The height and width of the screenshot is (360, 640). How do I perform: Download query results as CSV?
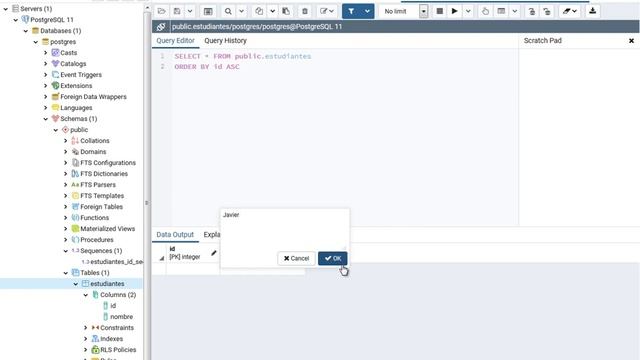pyautogui.click(x=593, y=11)
